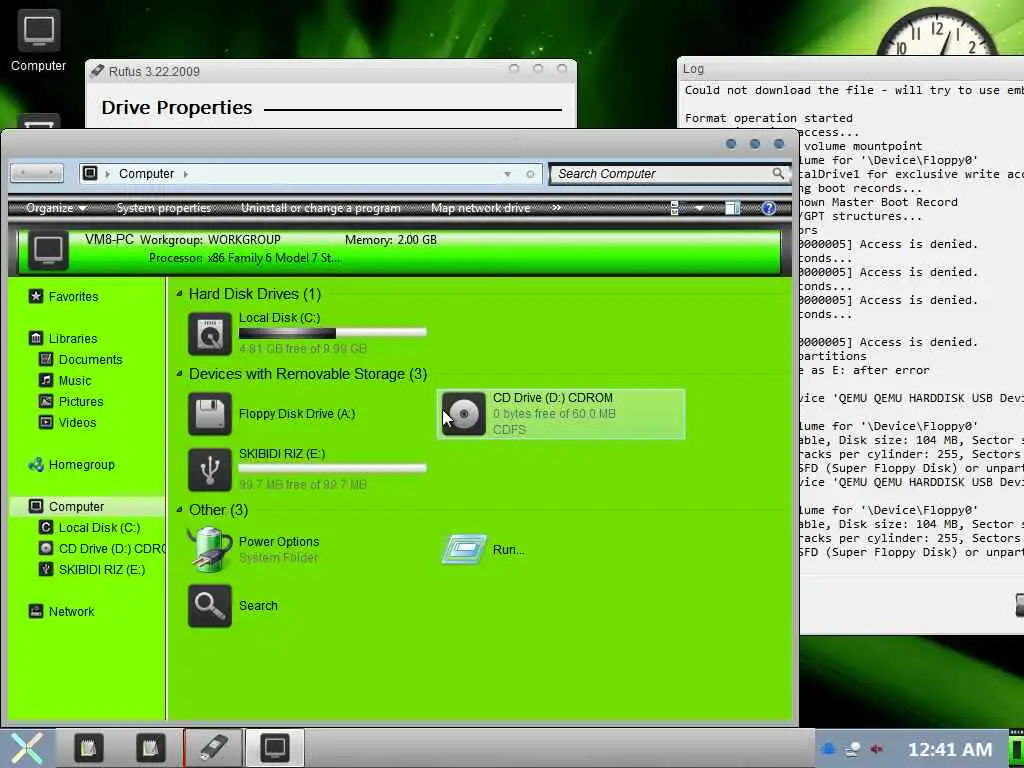Click the Network icon in the sidebar
1024x768 pixels.
click(x=36, y=611)
